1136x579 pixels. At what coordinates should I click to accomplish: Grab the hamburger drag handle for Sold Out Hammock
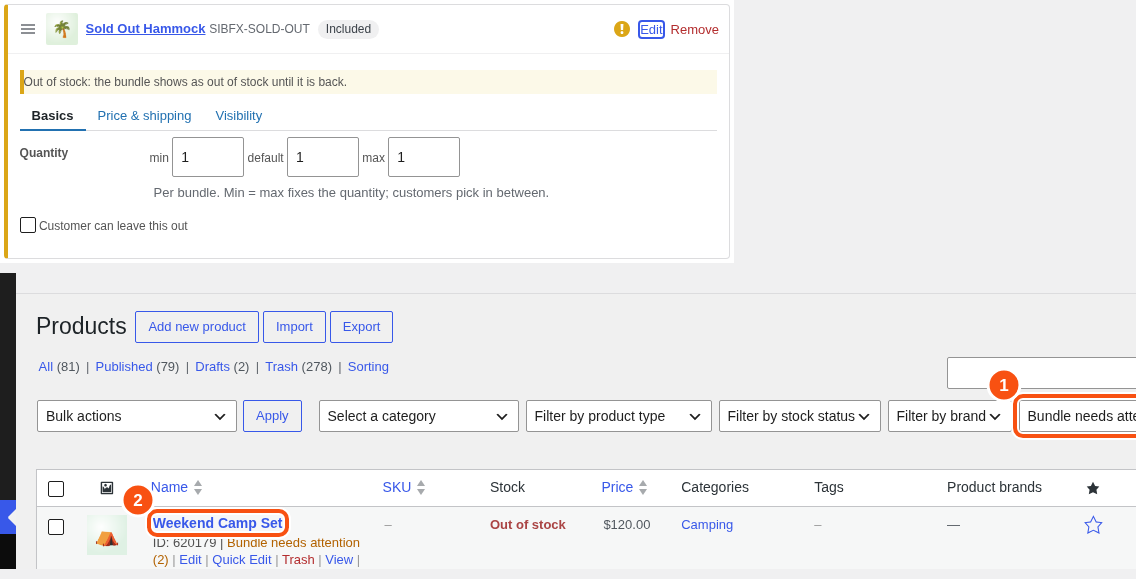coord(28,29)
